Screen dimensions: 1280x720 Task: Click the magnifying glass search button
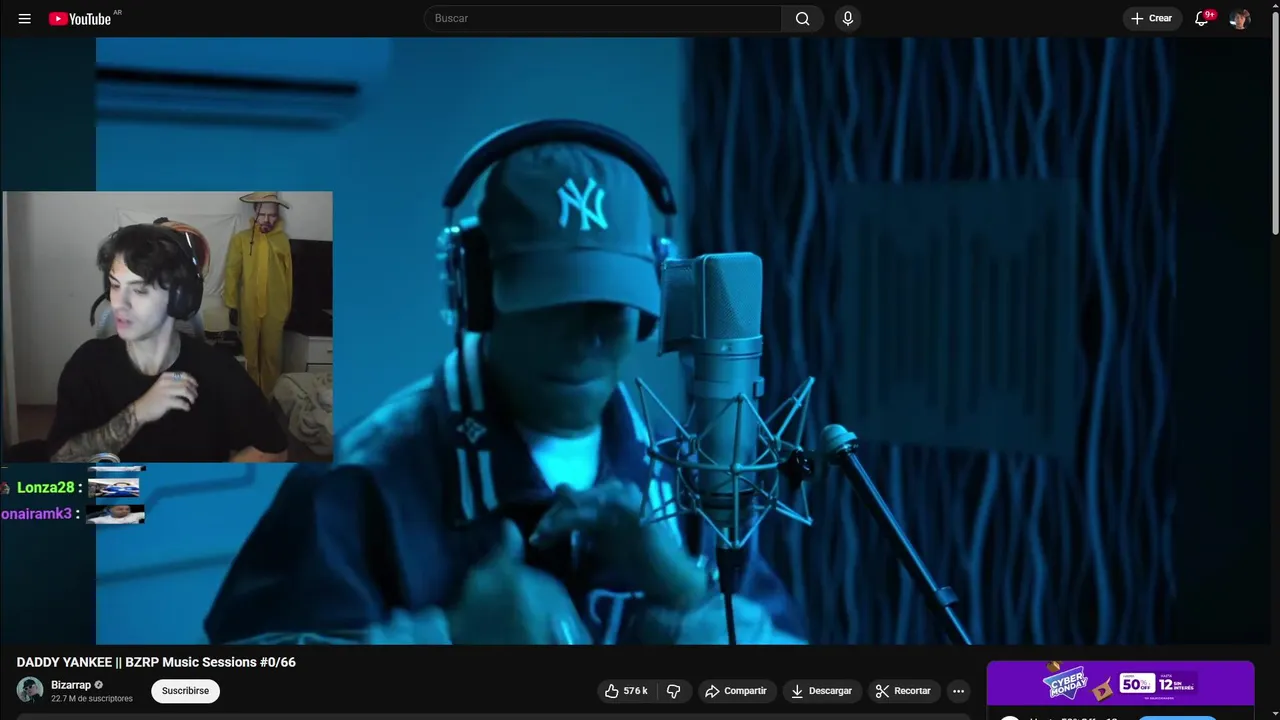point(802,18)
